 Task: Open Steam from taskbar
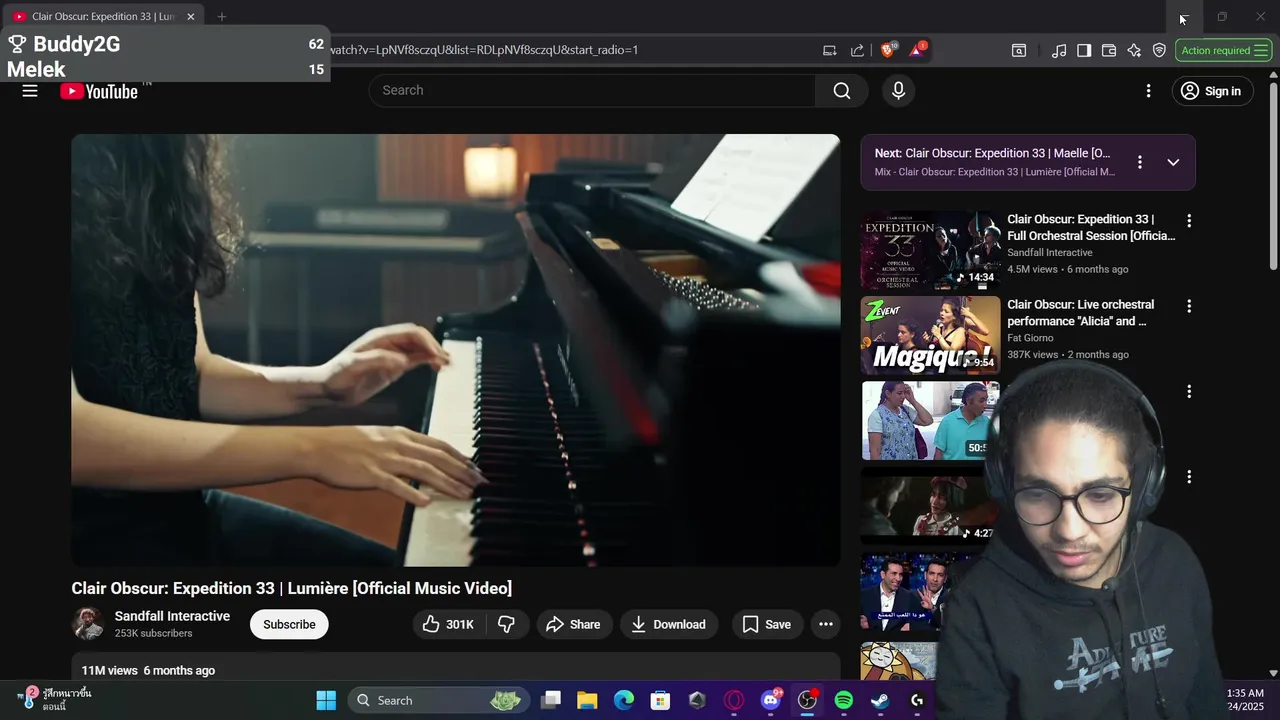click(x=880, y=700)
